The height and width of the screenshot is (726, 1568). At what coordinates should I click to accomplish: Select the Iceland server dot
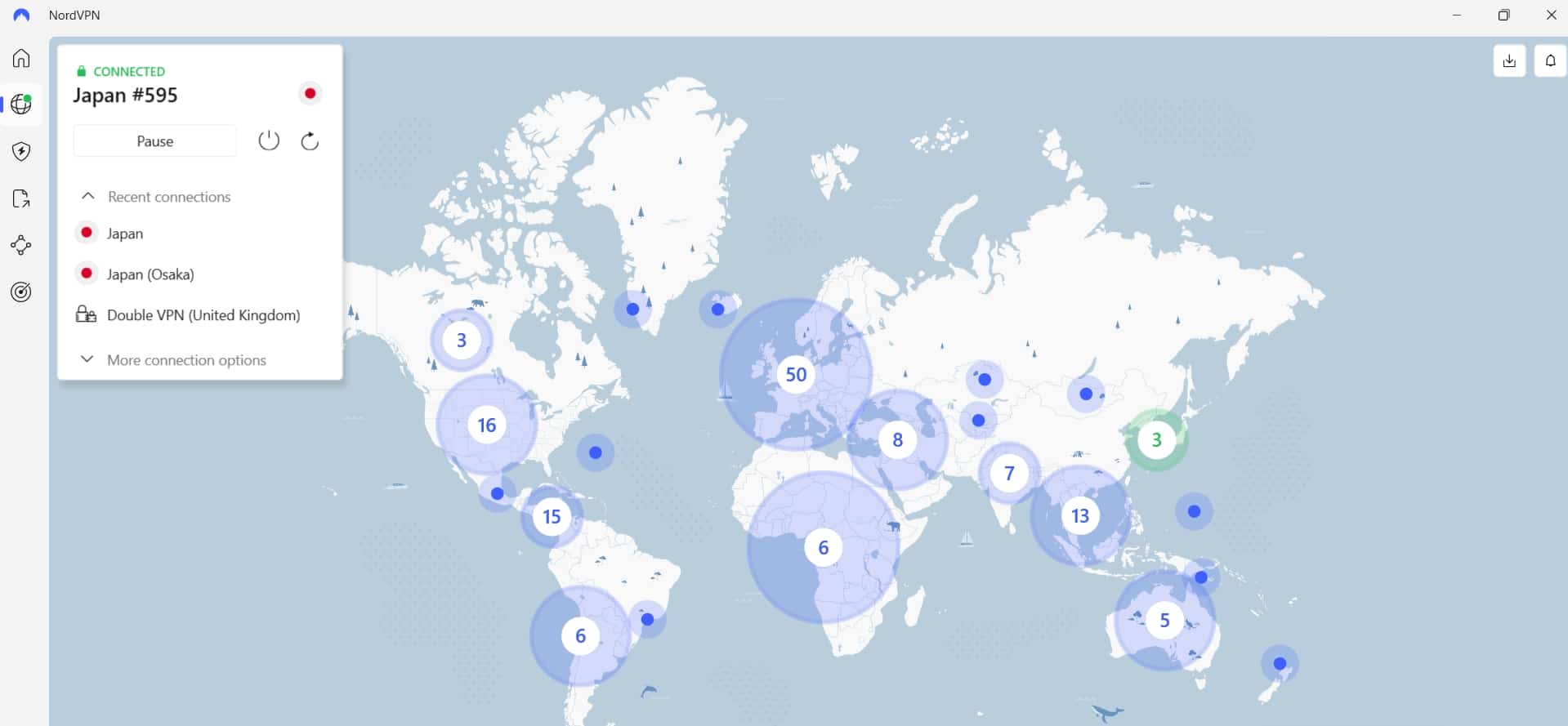click(x=717, y=310)
